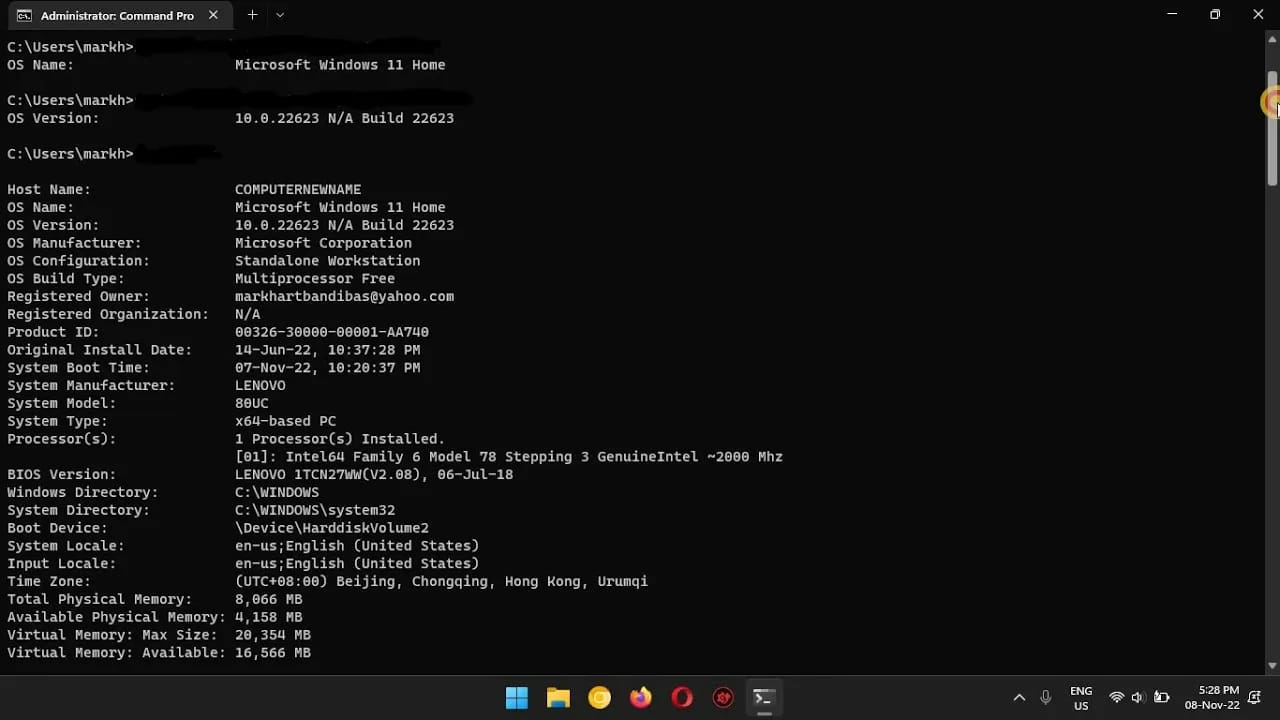Screen dimensions: 1280x720
Task: Switch keyboard language via ENG US indicator
Action: 1081,697
